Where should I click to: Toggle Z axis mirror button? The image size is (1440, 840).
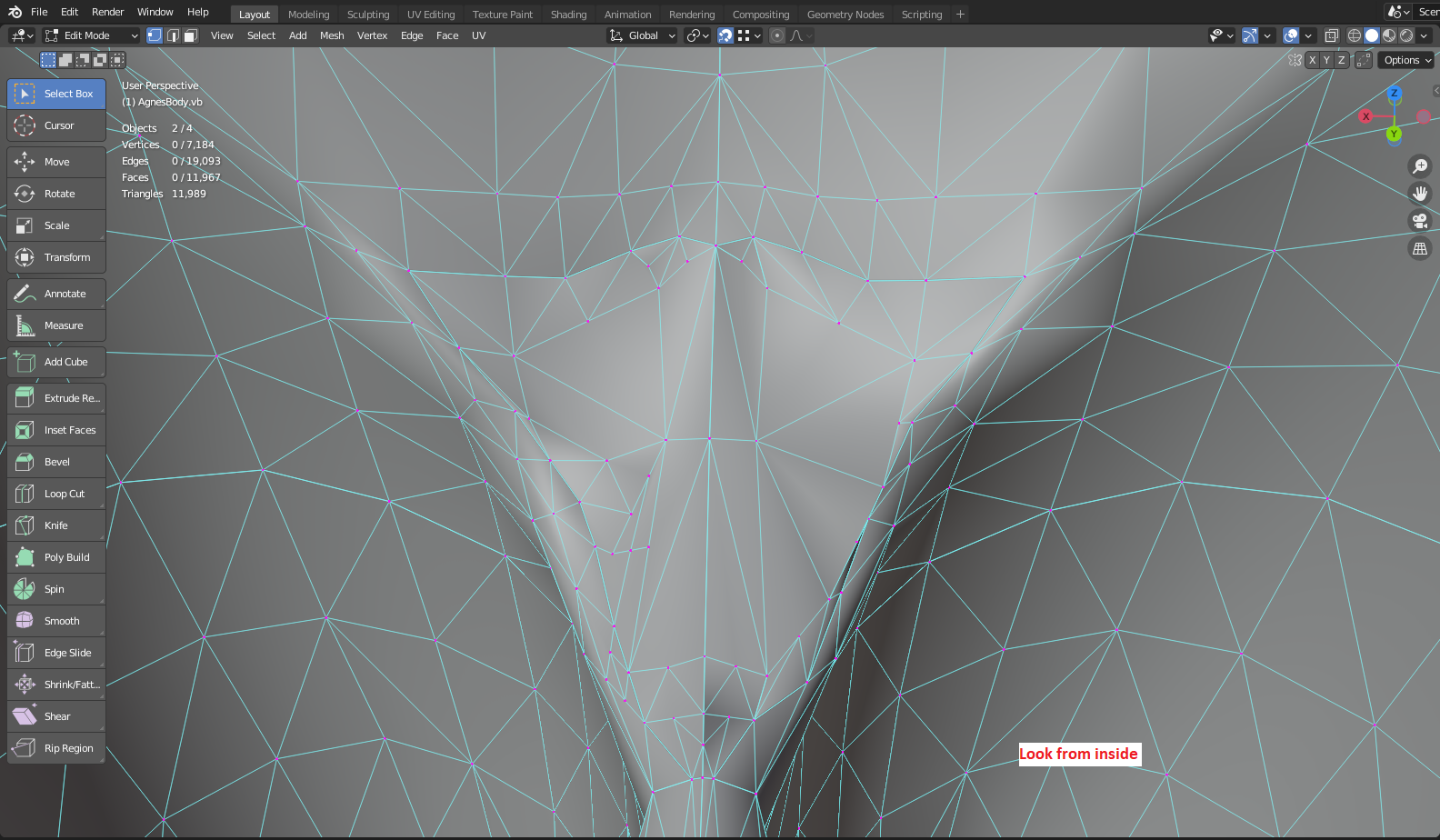[1341, 60]
